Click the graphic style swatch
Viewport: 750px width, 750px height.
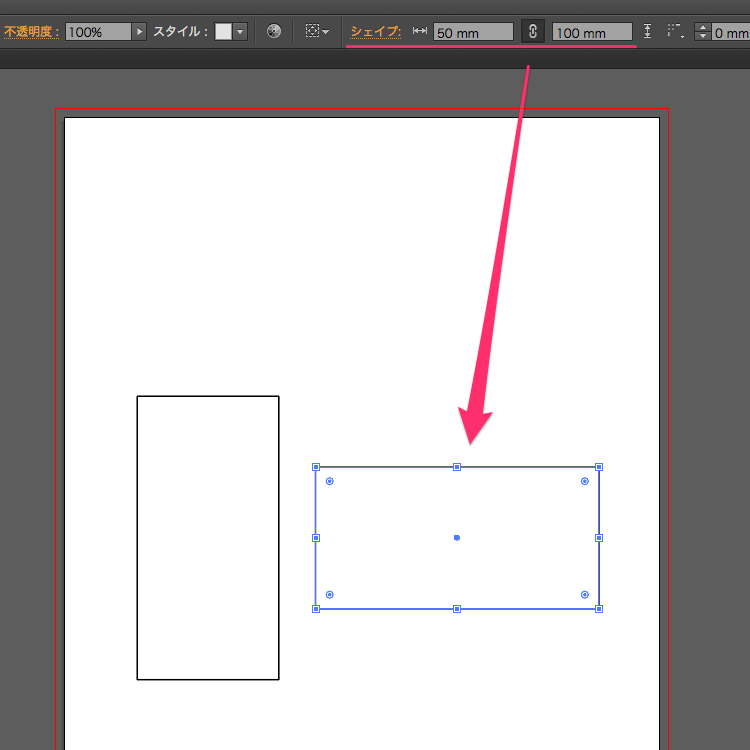click(x=223, y=32)
